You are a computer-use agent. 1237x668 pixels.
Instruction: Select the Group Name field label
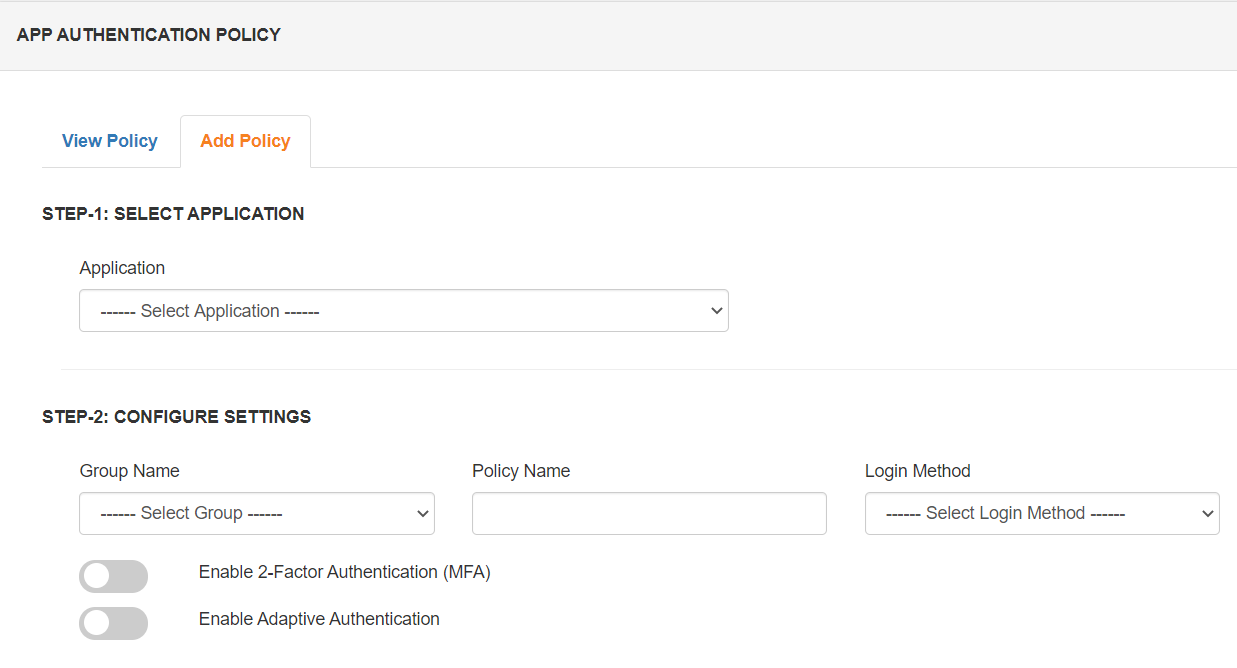129,470
